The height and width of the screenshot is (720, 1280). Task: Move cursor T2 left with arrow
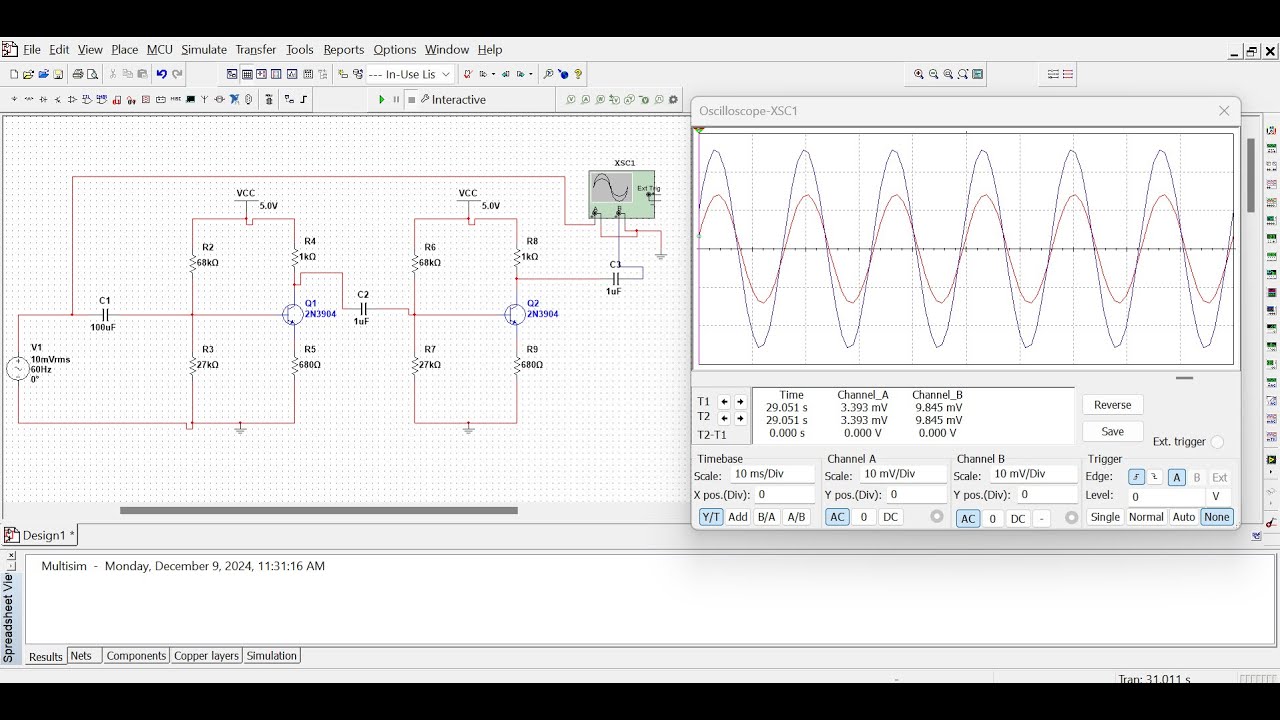pos(725,418)
